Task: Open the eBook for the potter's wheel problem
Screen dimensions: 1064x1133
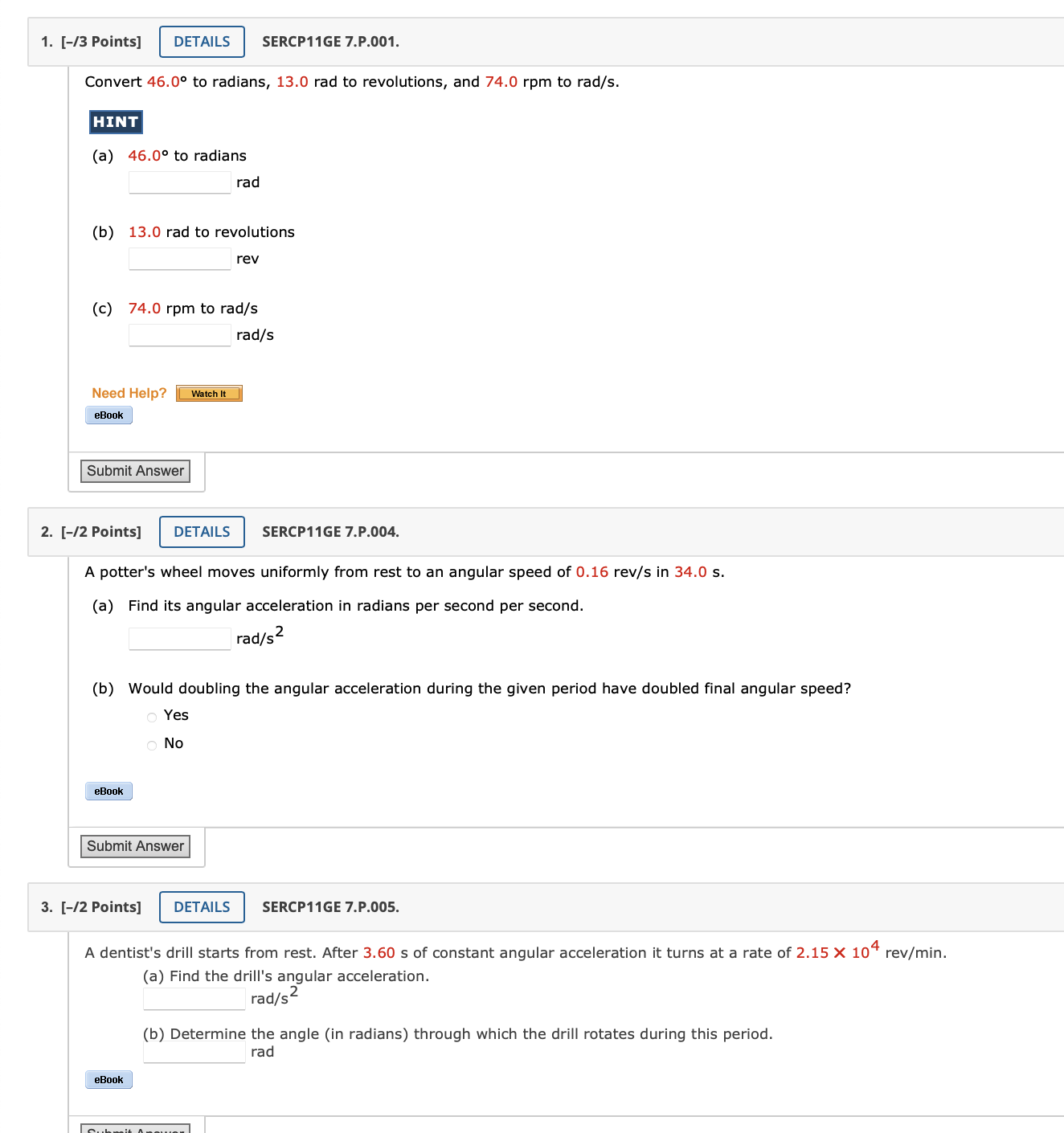Action: point(108,791)
